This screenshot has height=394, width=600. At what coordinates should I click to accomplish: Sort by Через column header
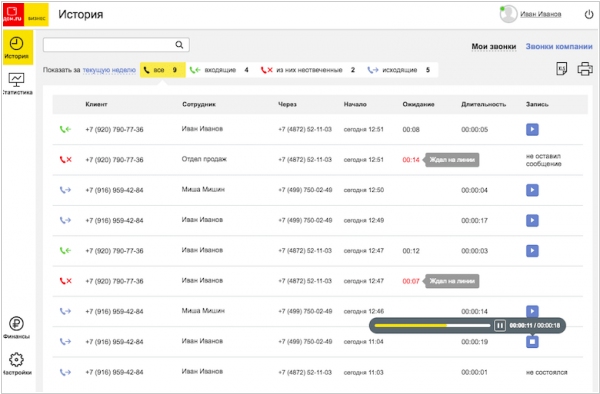click(287, 104)
